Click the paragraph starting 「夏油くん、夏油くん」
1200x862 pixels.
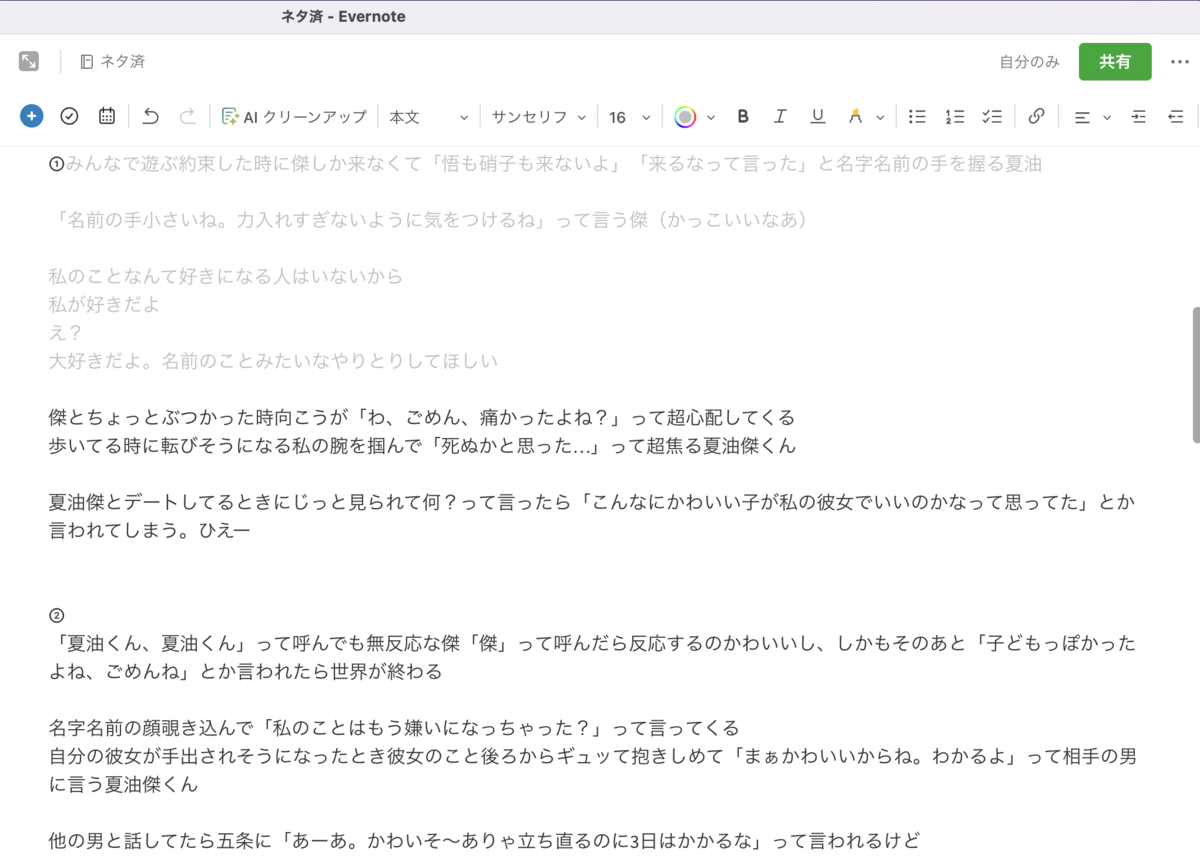click(x=592, y=657)
